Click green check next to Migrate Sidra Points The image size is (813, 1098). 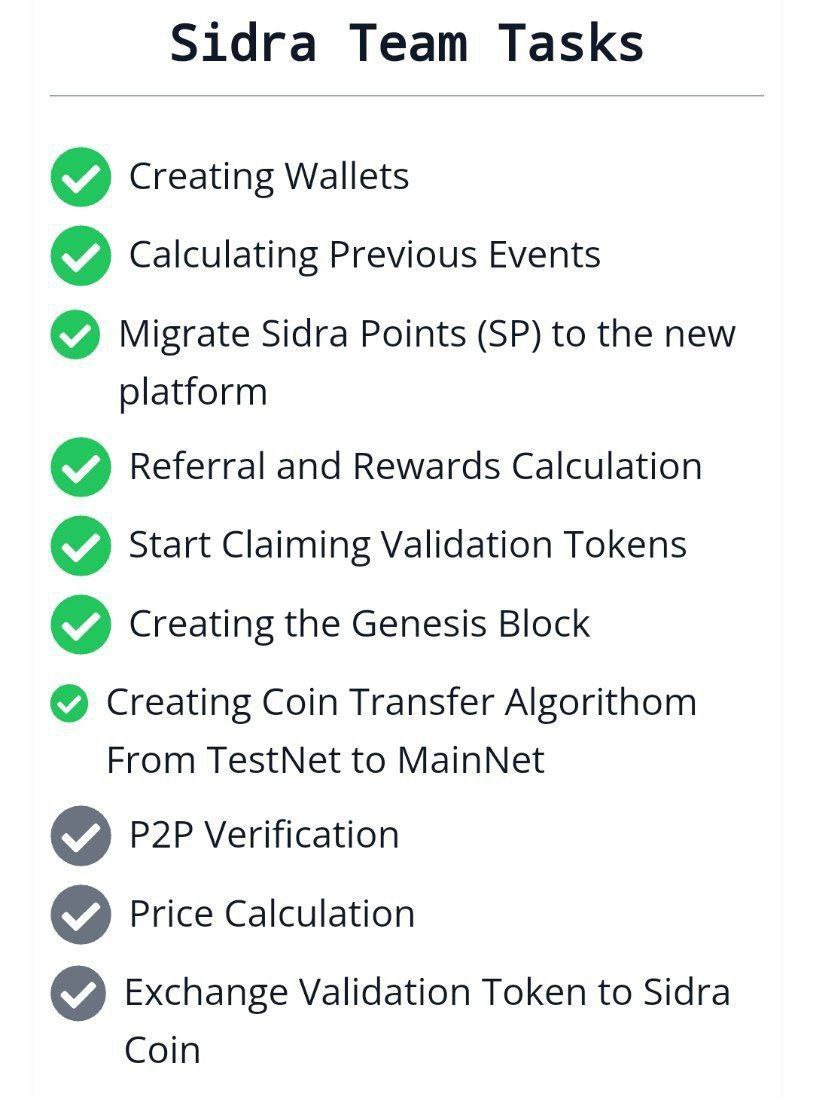click(75, 334)
